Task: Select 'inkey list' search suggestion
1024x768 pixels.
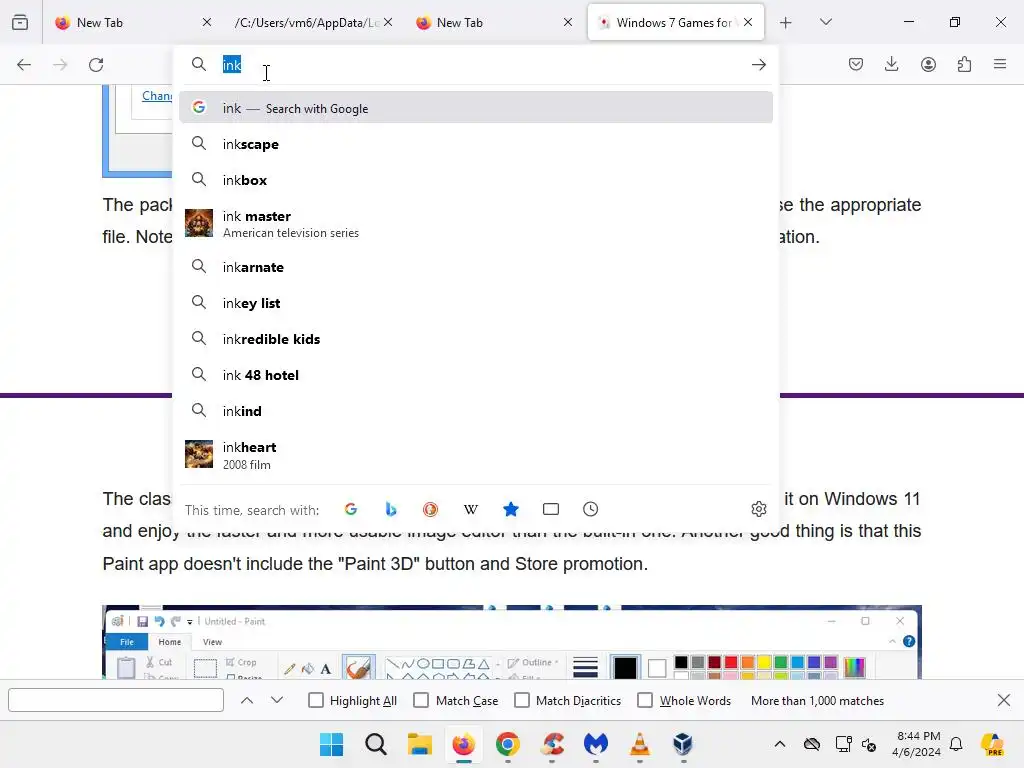Action: point(475,302)
